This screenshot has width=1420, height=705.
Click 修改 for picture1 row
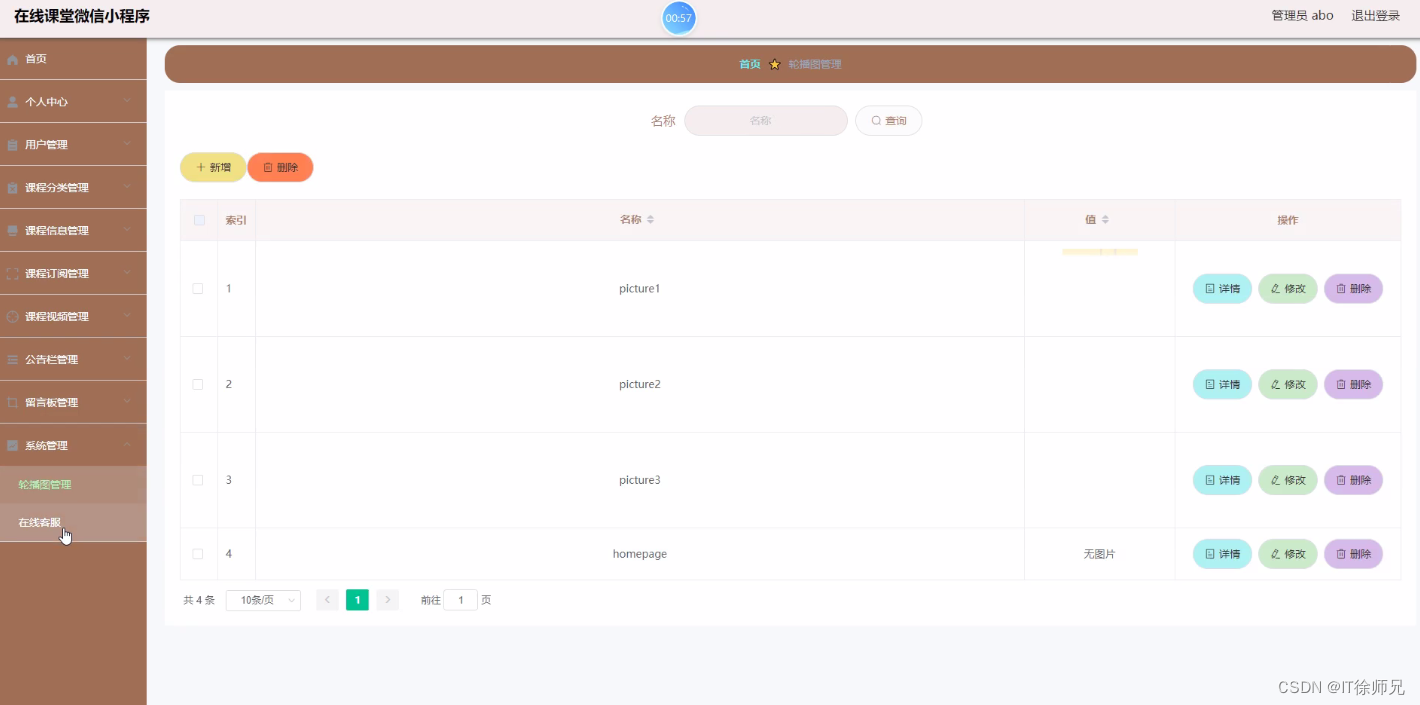1288,289
